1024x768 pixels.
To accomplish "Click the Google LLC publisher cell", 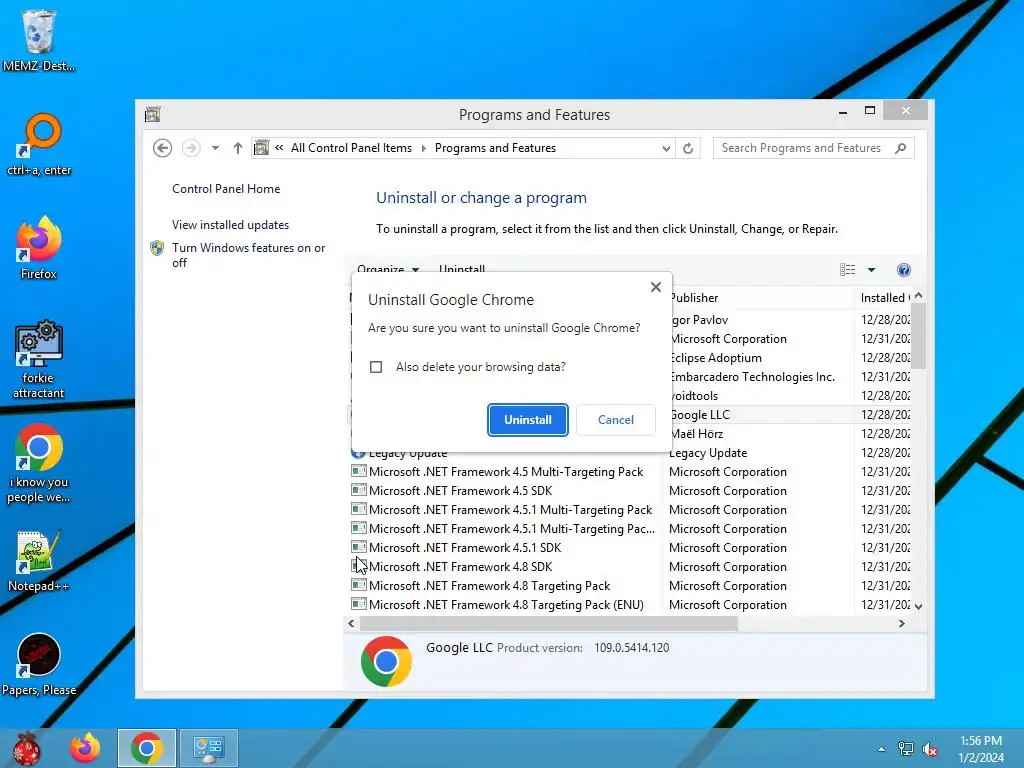I will (701, 415).
